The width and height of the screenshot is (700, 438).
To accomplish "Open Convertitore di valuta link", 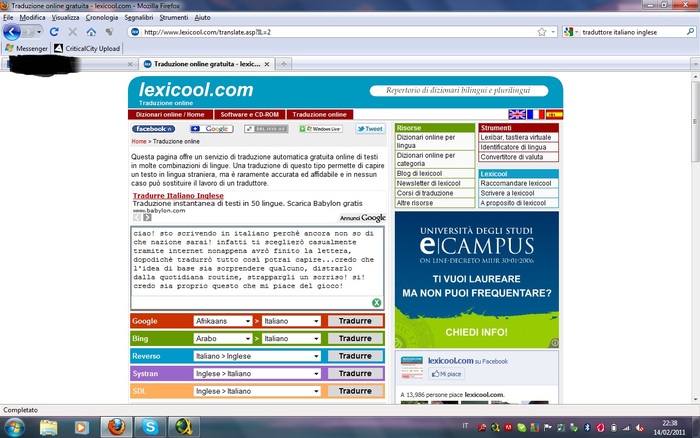I will pos(512,157).
